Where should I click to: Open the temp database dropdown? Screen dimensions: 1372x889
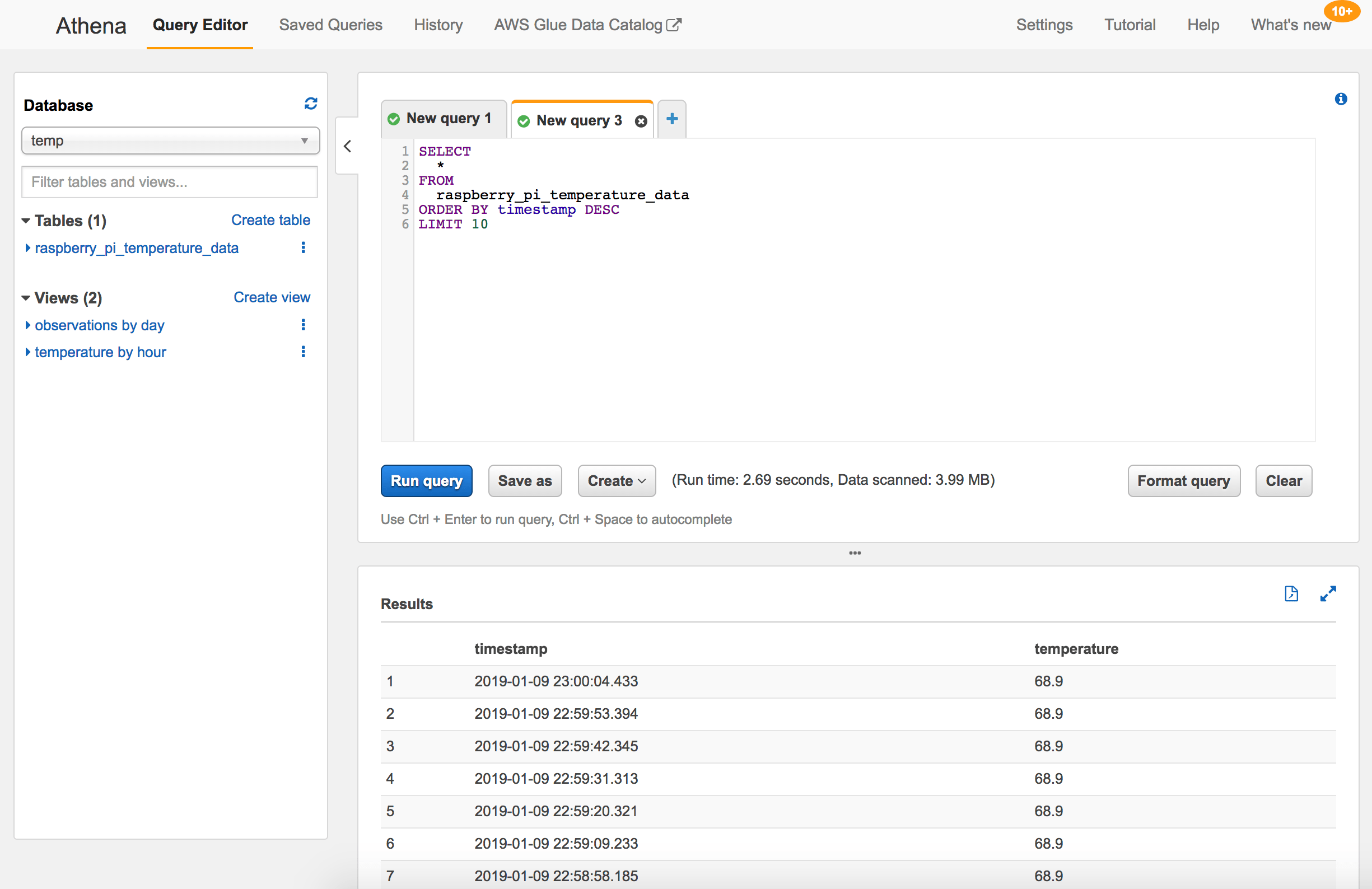click(x=170, y=141)
